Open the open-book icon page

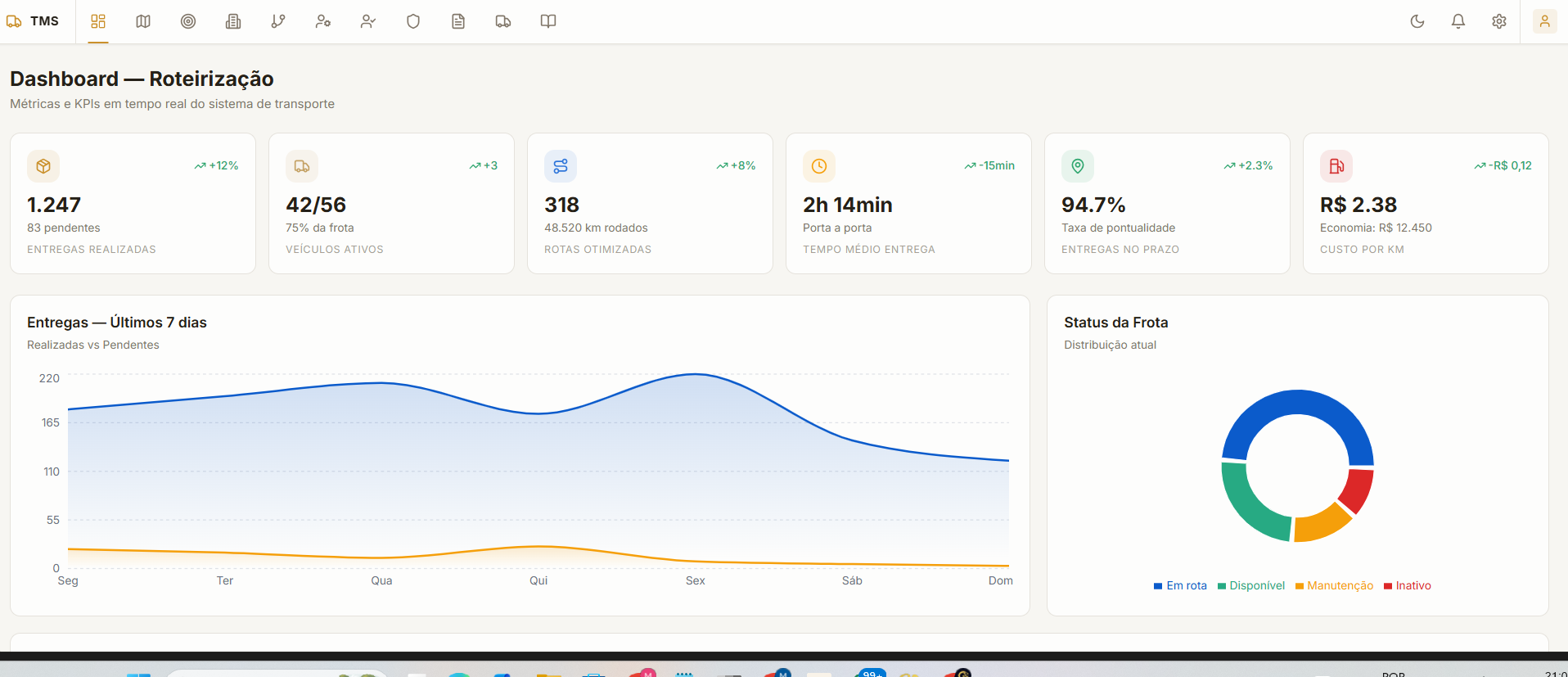click(548, 21)
